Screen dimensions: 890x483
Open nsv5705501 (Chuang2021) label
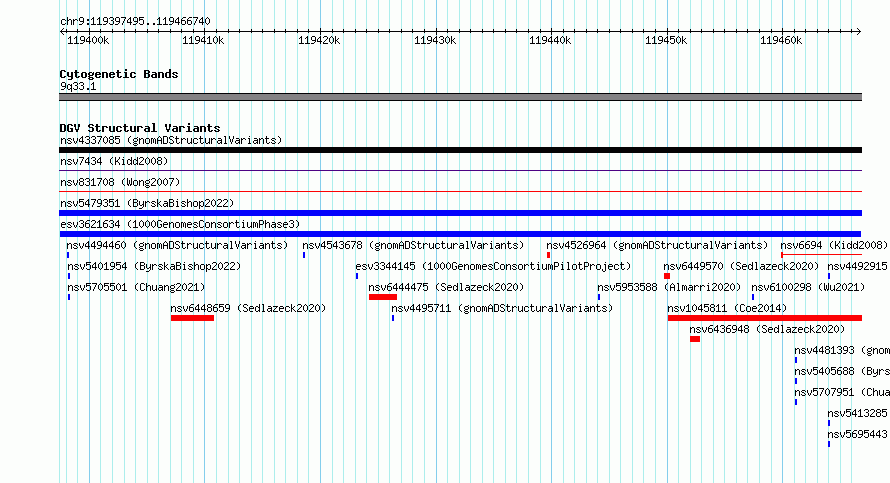tap(136, 287)
